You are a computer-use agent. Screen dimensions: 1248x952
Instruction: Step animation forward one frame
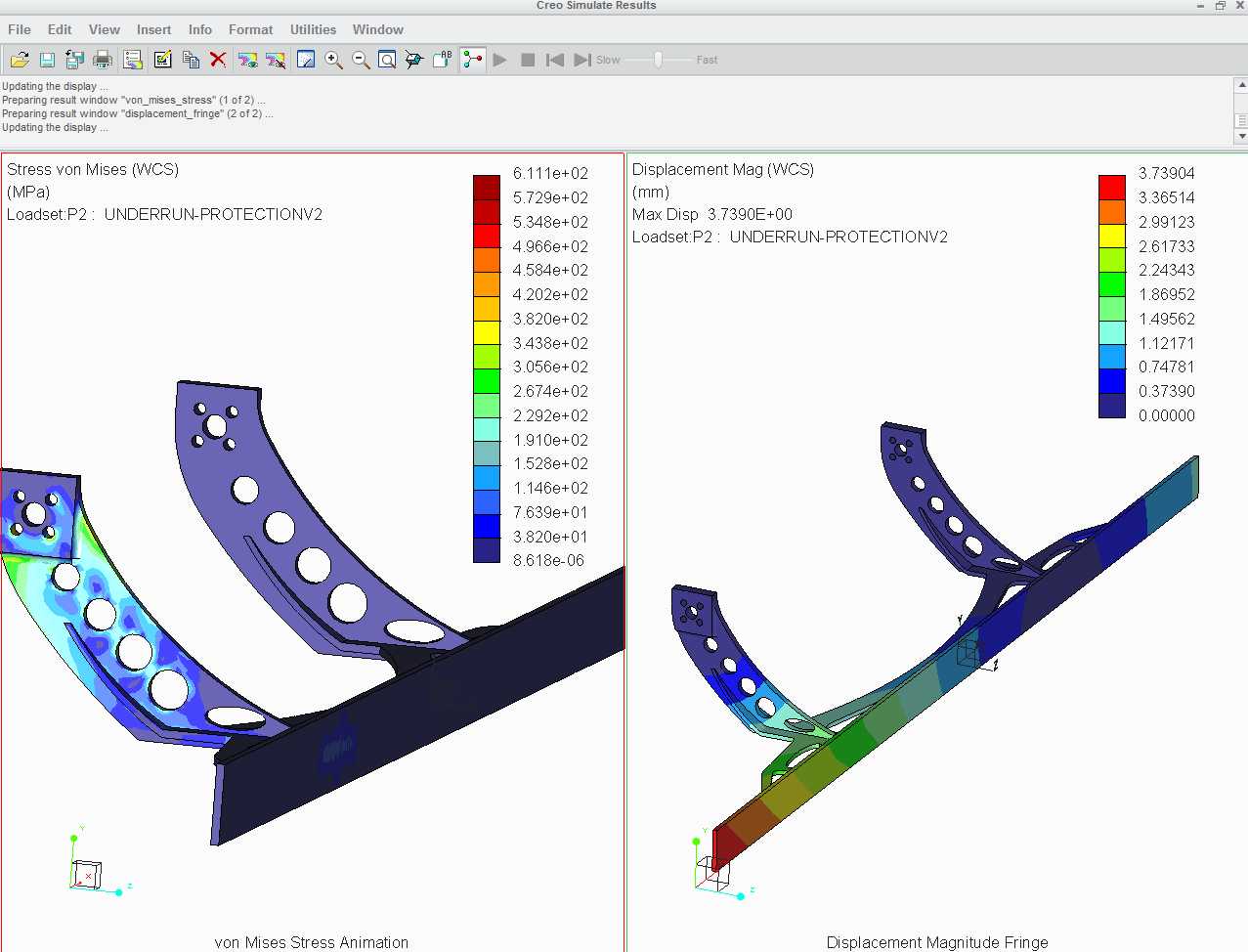(581, 60)
